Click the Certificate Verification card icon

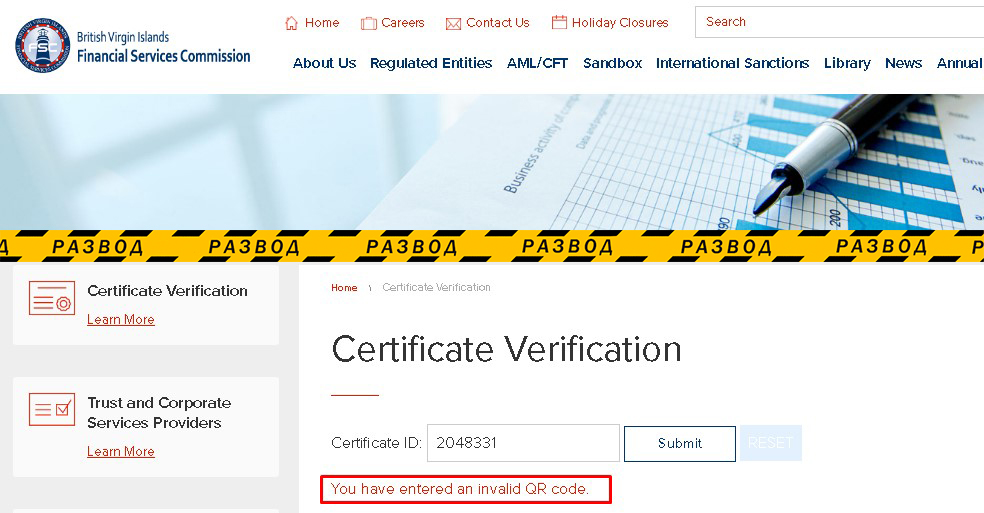pos(52,298)
